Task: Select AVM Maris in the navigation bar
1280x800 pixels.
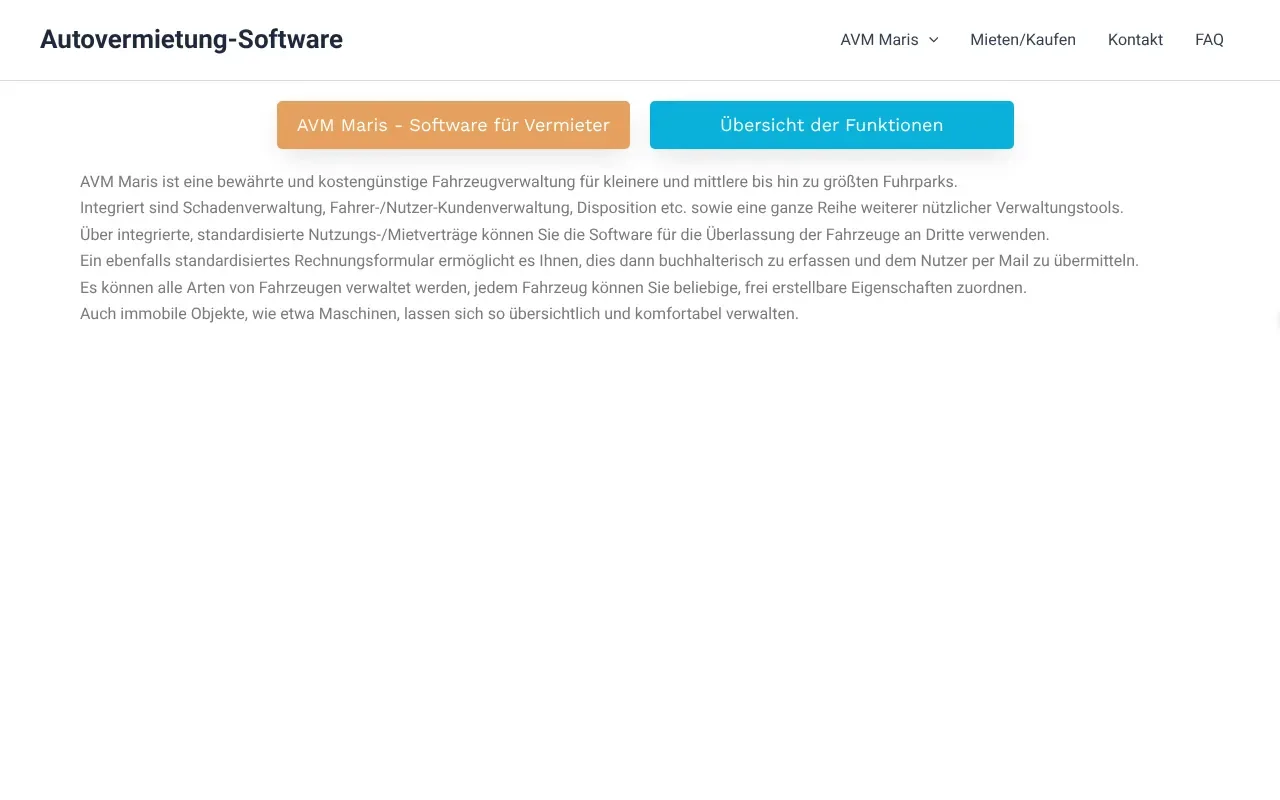Action: point(879,40)
